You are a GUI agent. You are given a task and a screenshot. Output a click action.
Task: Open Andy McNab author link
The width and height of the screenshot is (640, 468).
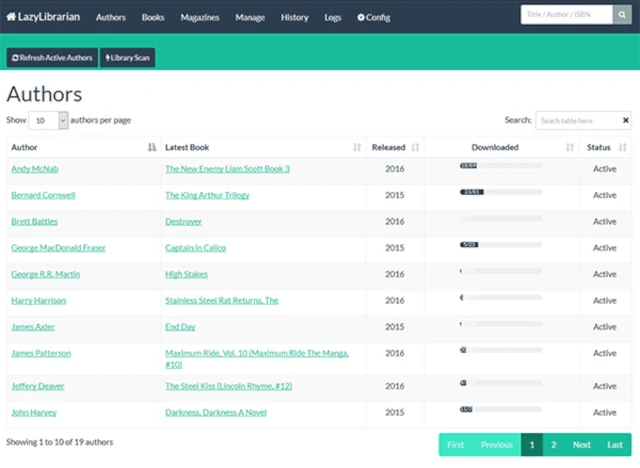click(x=35, y=169)
